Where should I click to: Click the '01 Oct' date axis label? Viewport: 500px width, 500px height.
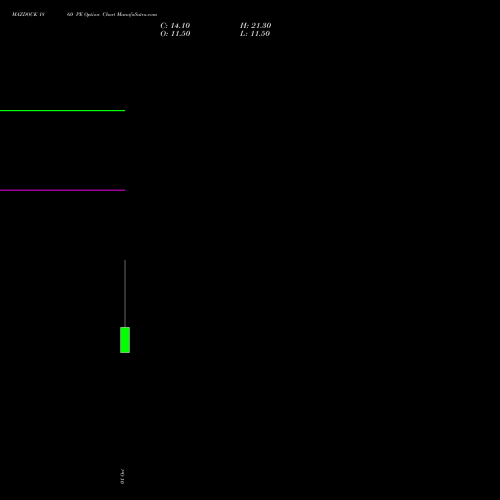coord(122,477)
